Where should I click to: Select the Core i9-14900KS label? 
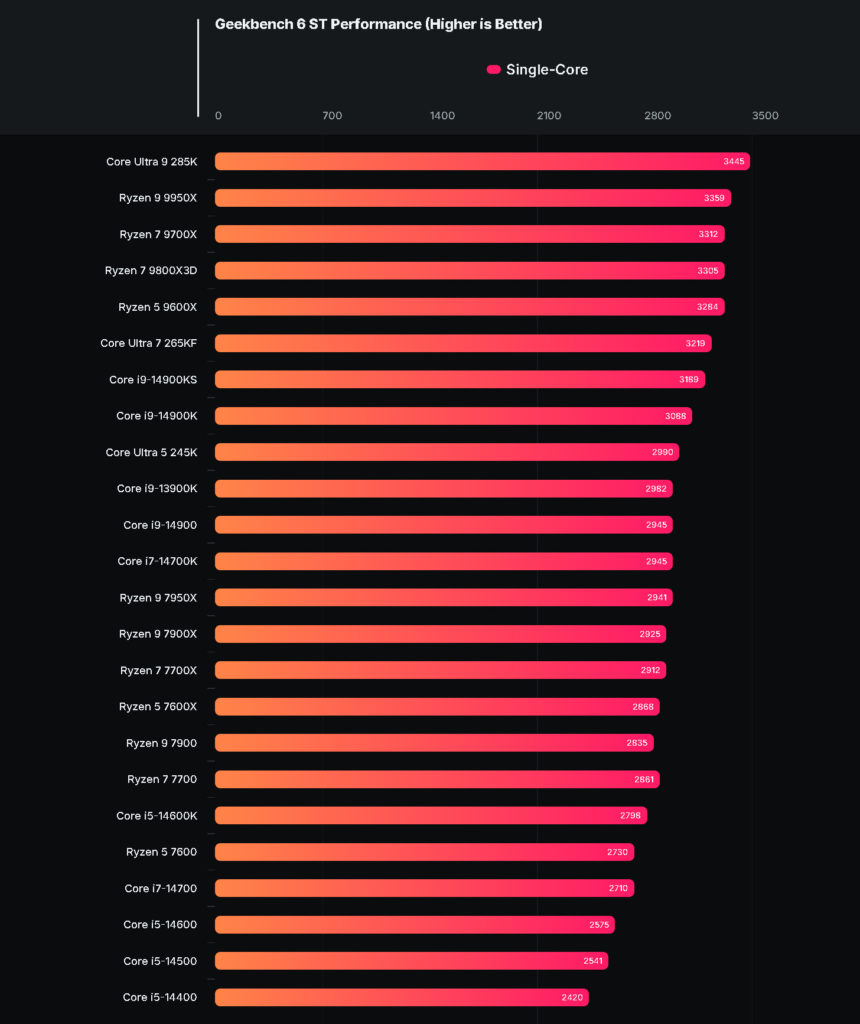tap(153, 379)
